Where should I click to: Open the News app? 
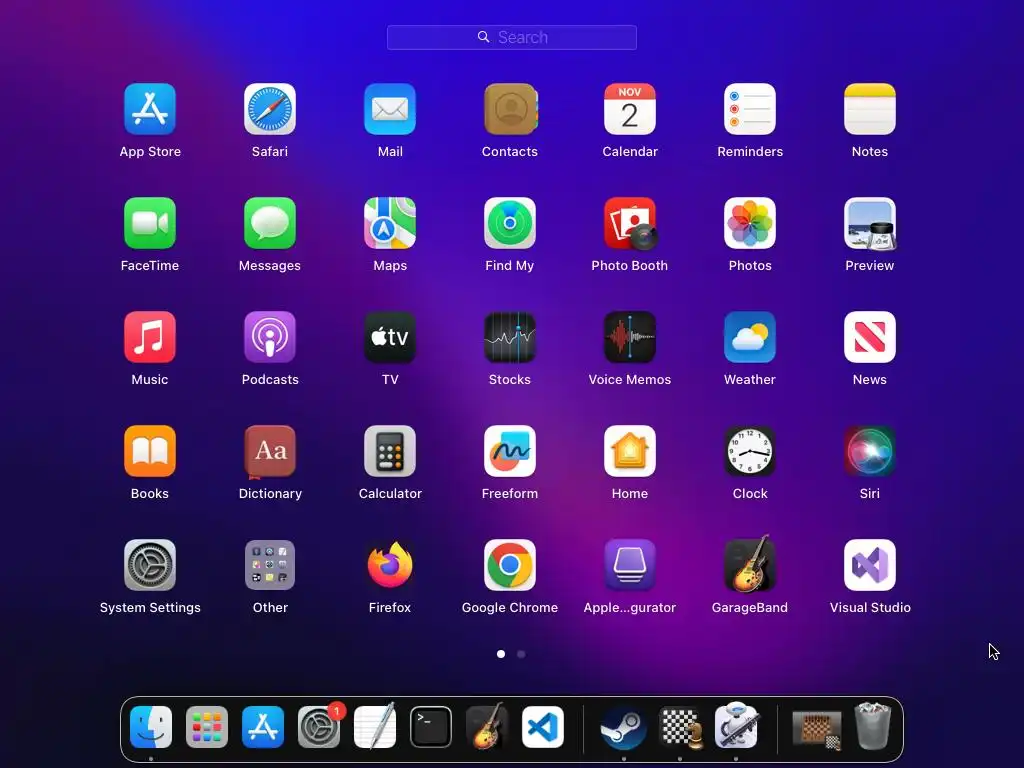point(870,337)
